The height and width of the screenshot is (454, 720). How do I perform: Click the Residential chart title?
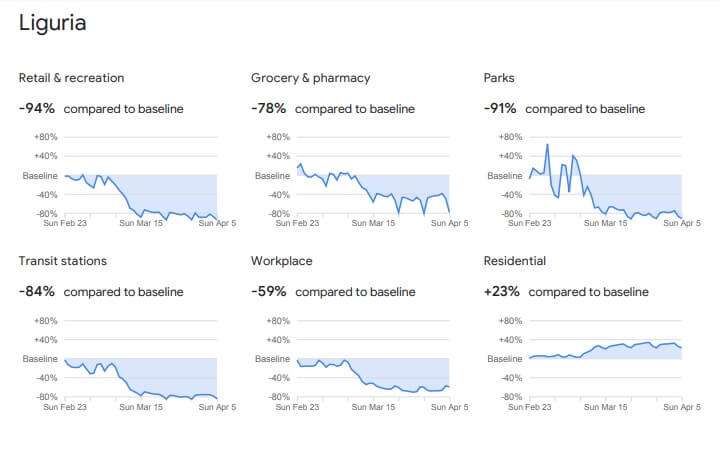(x=514, y=261)
